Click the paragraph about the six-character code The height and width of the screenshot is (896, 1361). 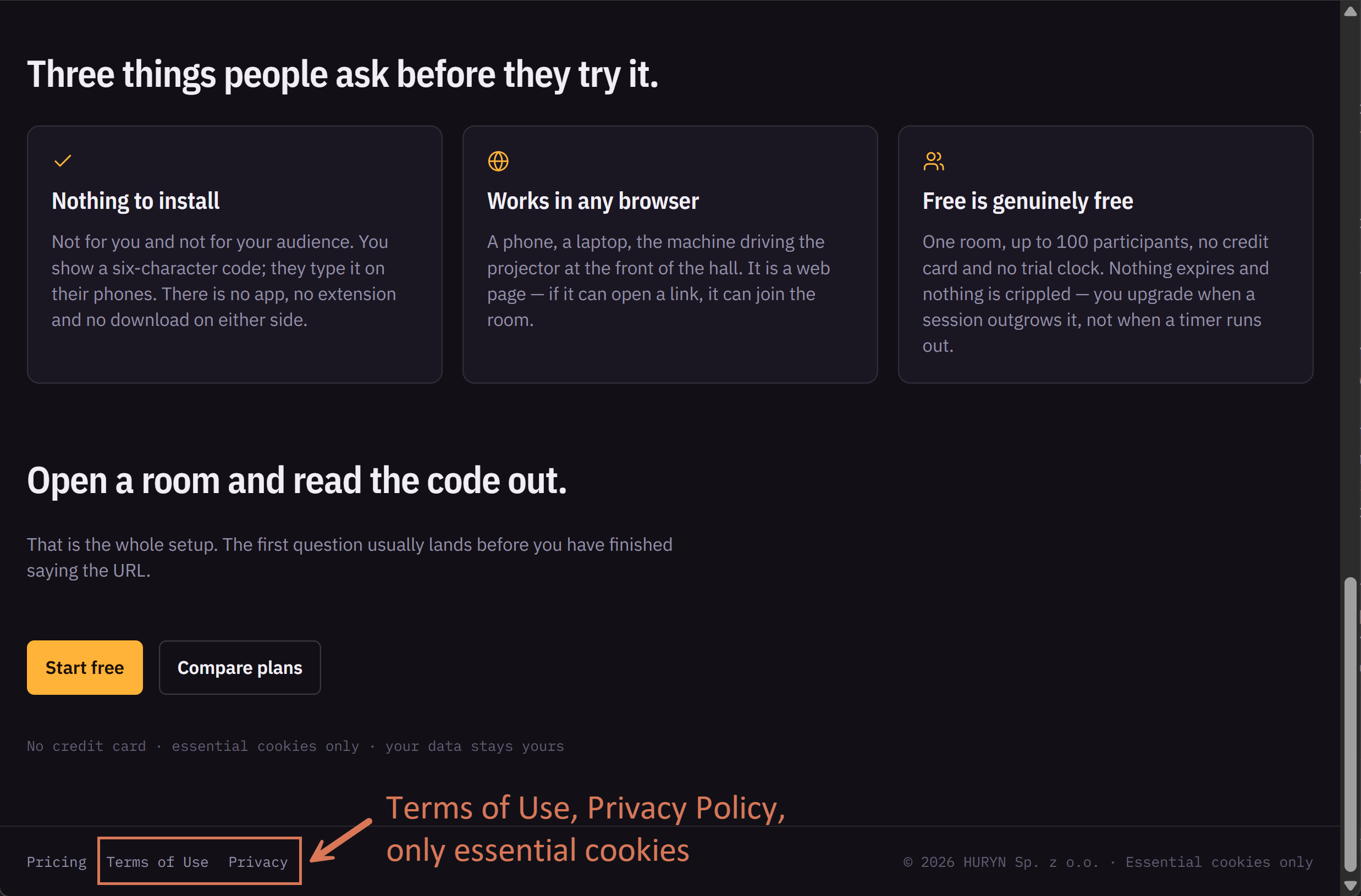pos(224,281)
